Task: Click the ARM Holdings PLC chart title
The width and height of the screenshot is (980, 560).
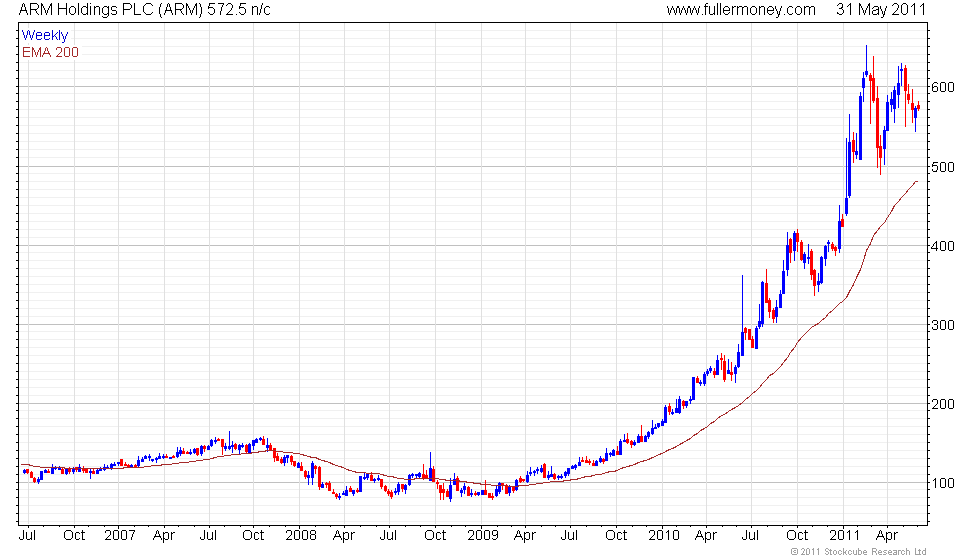Action: pyautogui.click(x=144, y=10)
